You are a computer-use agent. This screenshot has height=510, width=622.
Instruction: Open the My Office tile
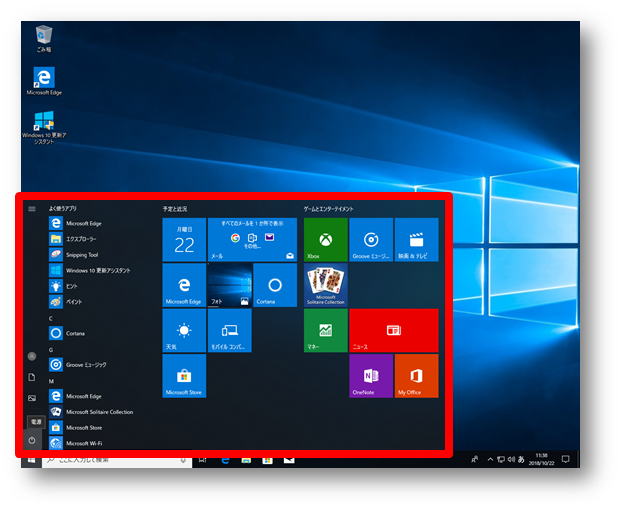(x=417, y=376)
